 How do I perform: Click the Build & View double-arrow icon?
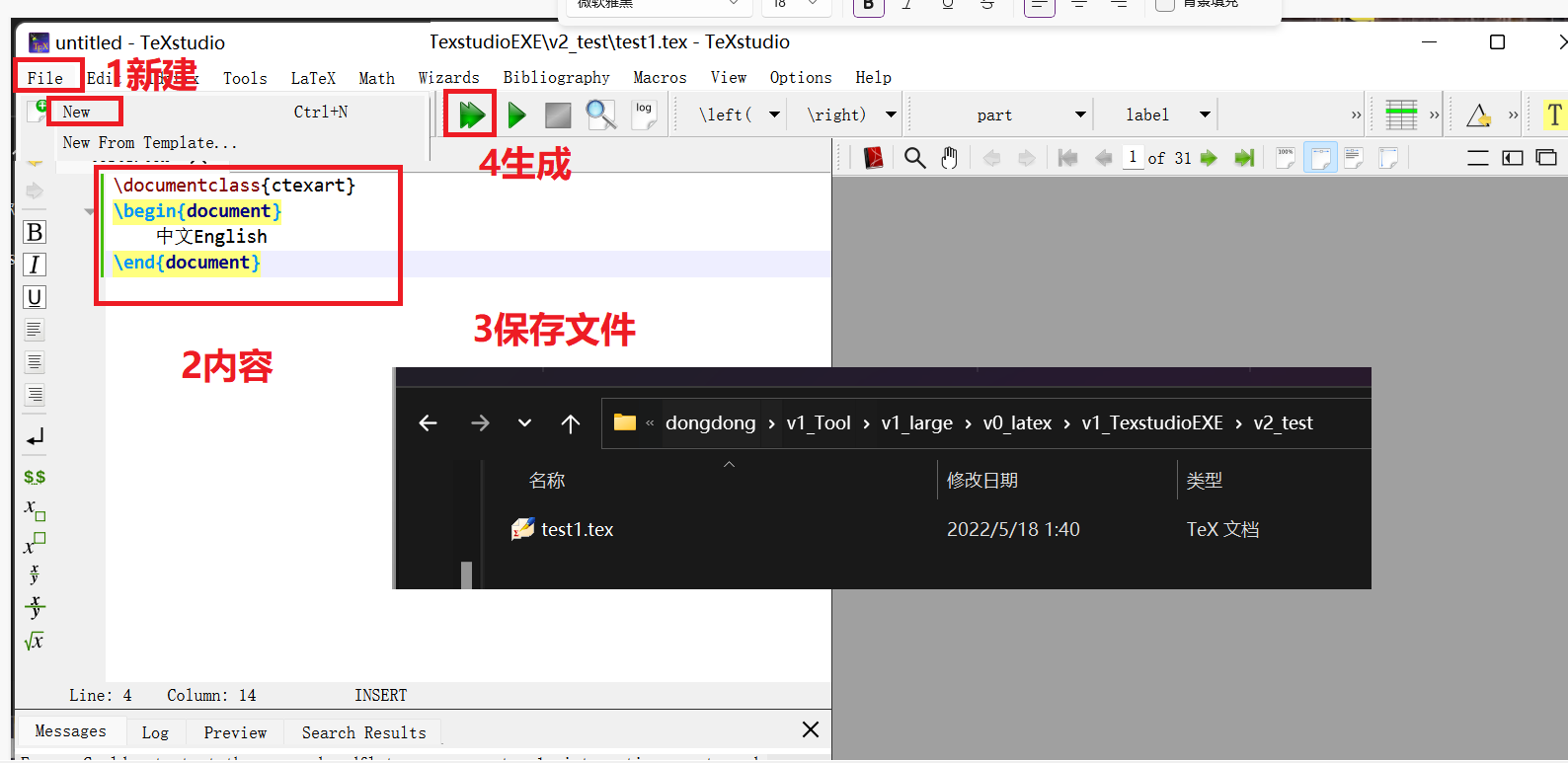tap(471, 114)
